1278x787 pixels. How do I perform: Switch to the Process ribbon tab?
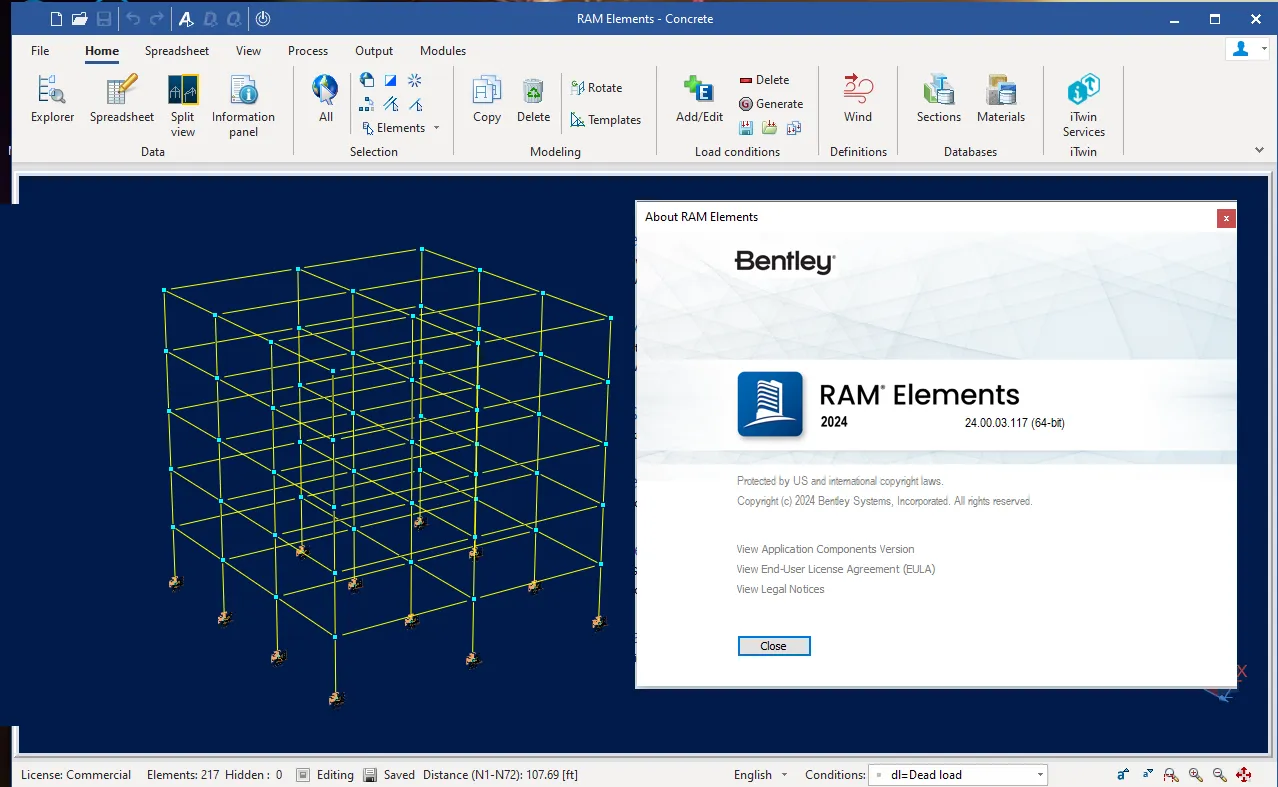(308, 51)
